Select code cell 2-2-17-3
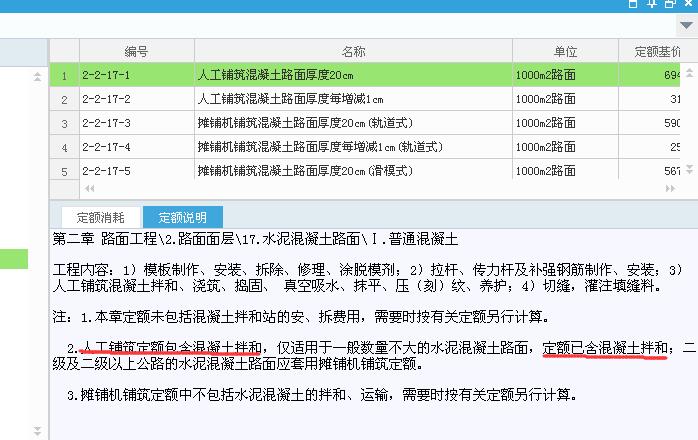Screen dimensions: 698x440 137,123
